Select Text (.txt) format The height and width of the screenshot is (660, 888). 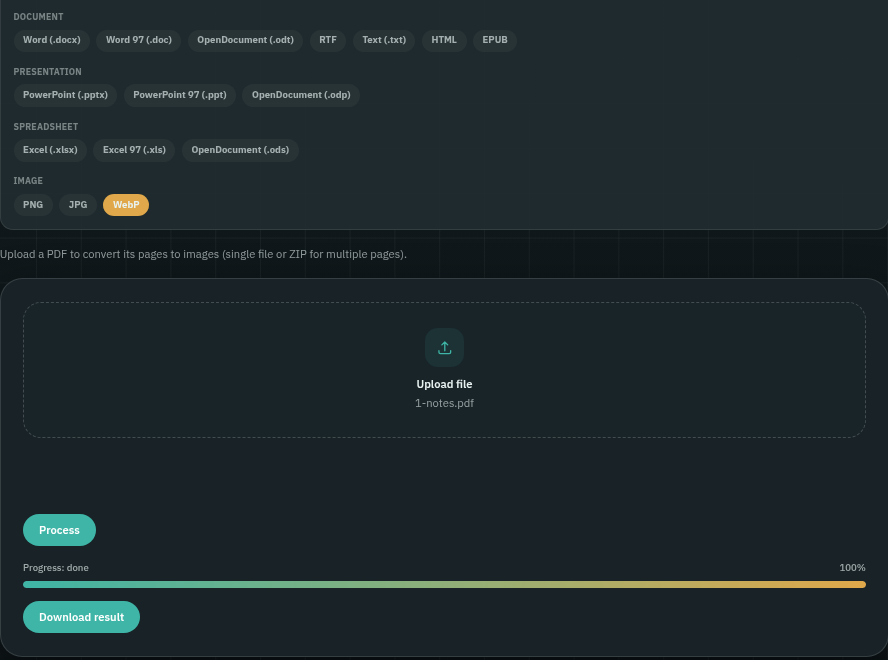[x=384, y=40]
